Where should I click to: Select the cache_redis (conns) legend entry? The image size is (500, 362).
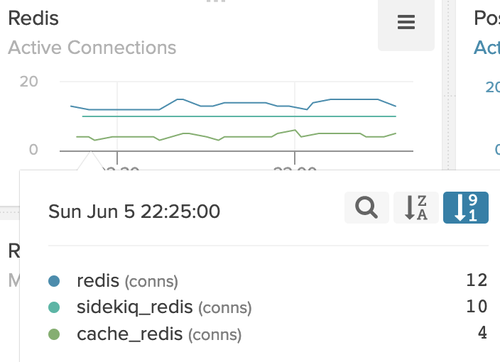[159, 334]
